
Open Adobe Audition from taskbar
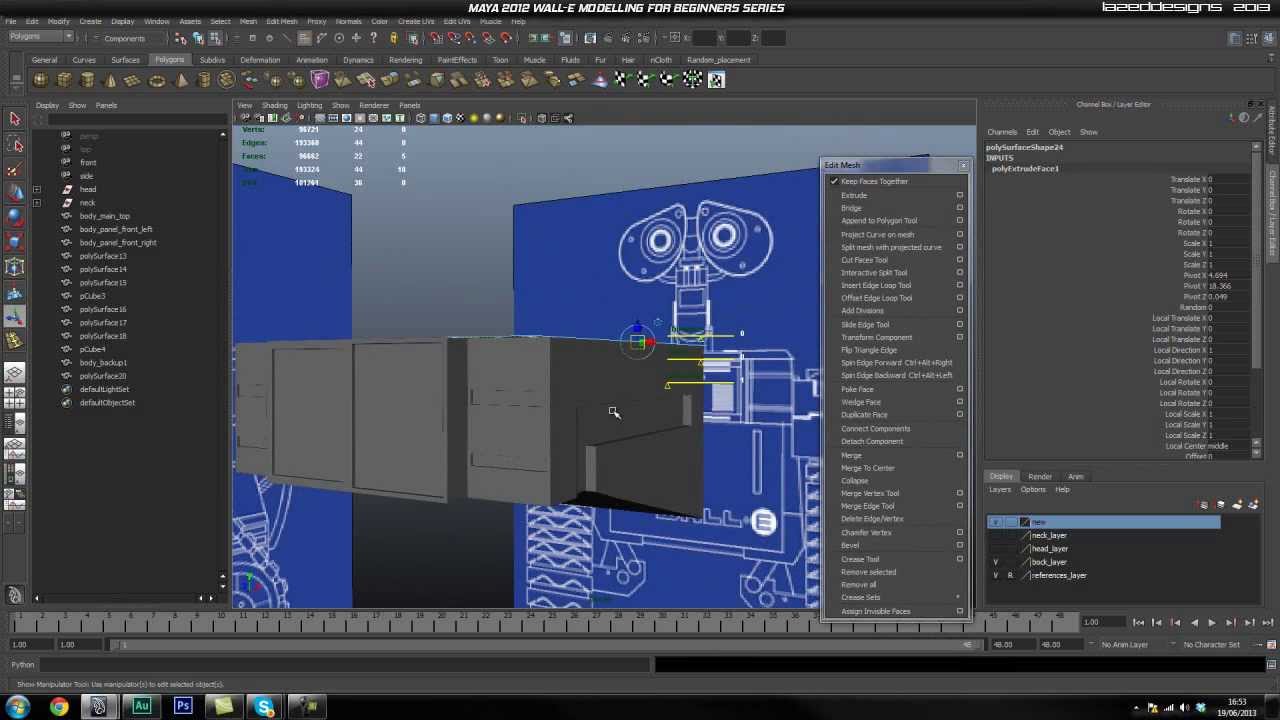[141, 707]
